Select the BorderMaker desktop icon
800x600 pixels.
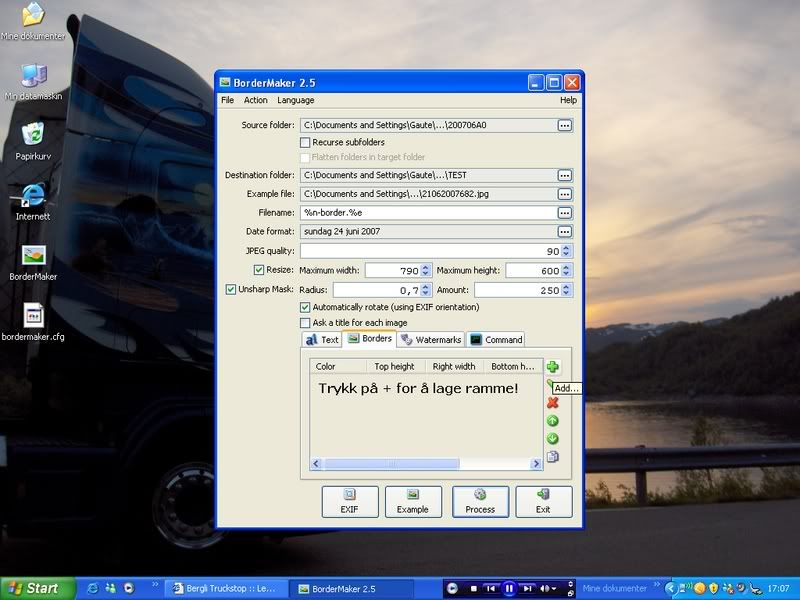coord(33,262)
